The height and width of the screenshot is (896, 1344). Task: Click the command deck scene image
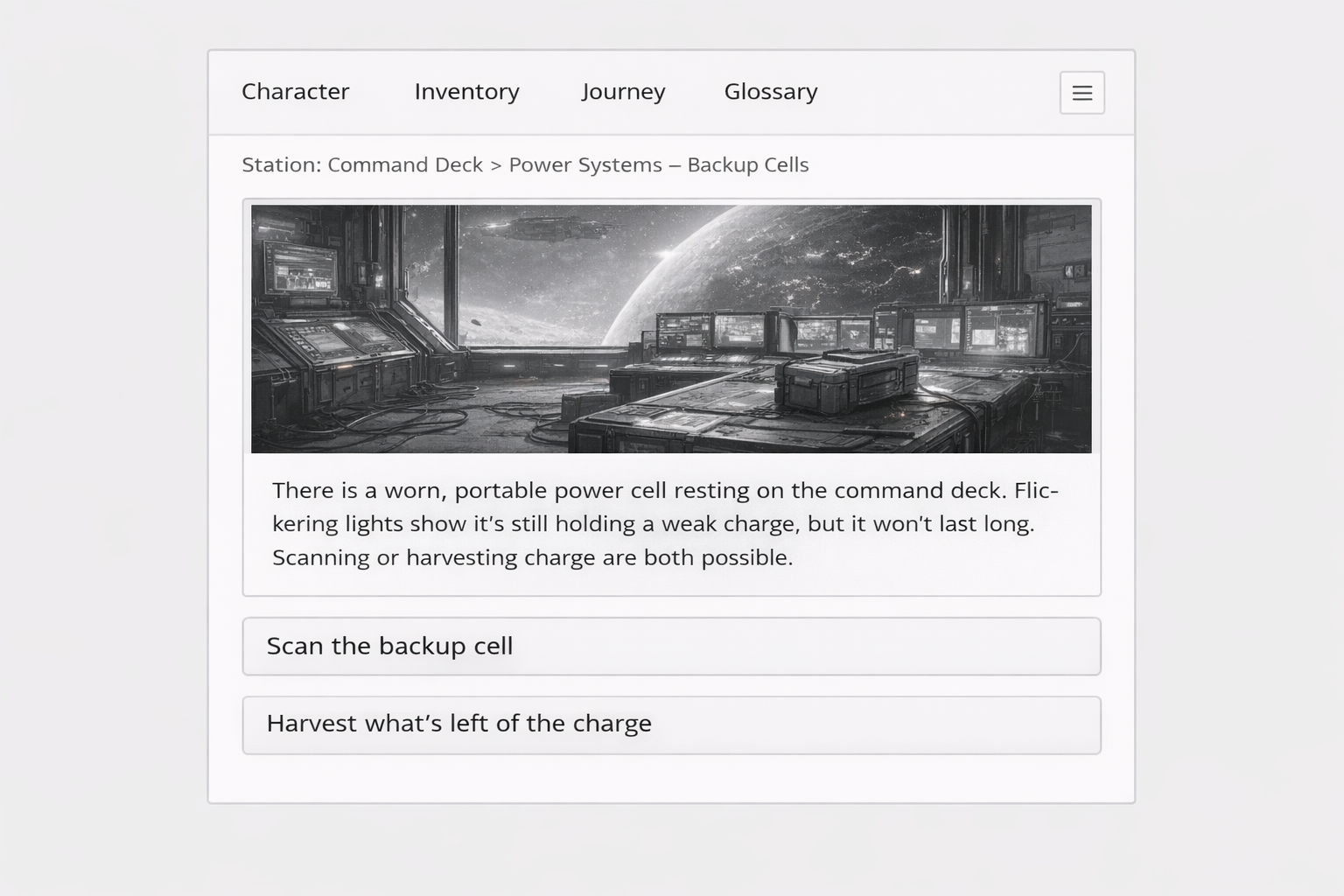click(x=671, y=328)
